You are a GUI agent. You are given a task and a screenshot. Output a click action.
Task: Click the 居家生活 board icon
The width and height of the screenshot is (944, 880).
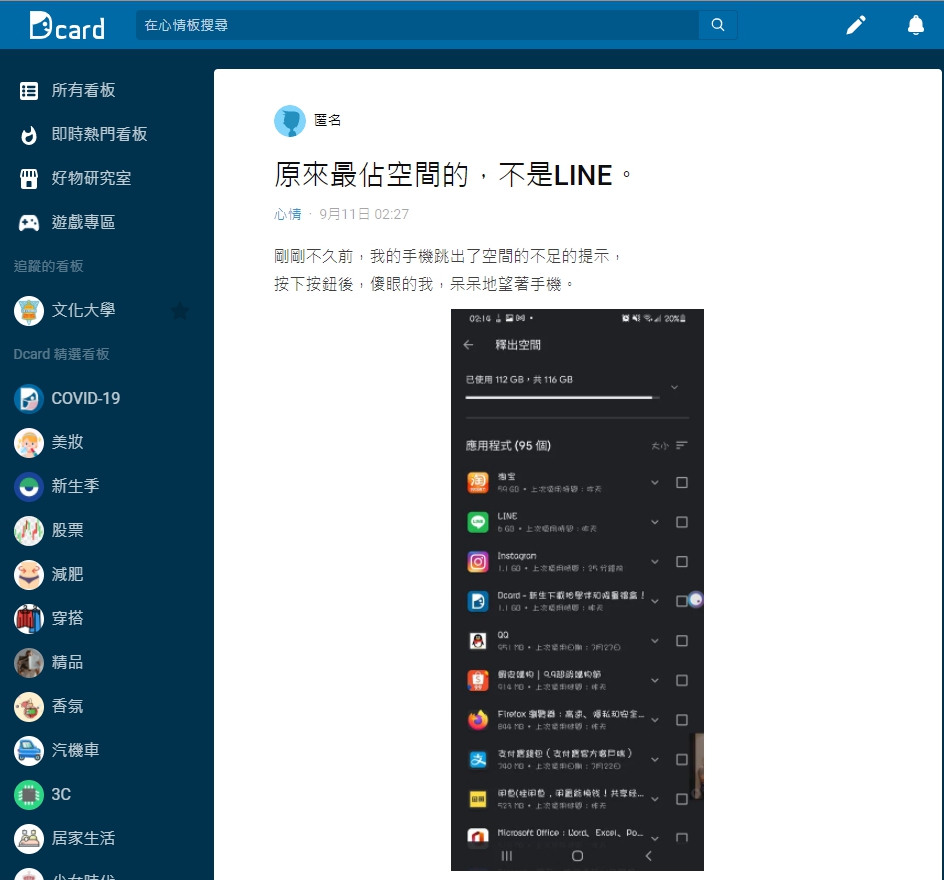29,838
